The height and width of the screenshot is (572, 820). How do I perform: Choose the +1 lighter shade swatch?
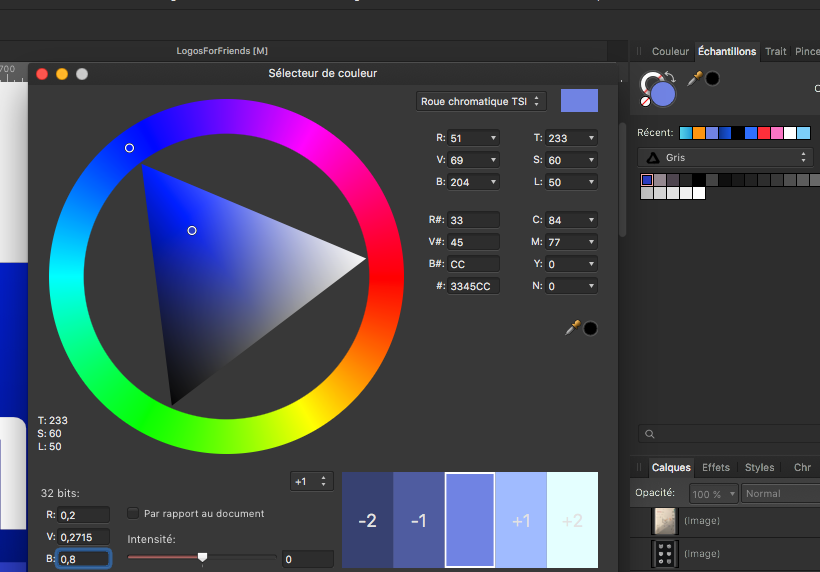pos(521,520)
